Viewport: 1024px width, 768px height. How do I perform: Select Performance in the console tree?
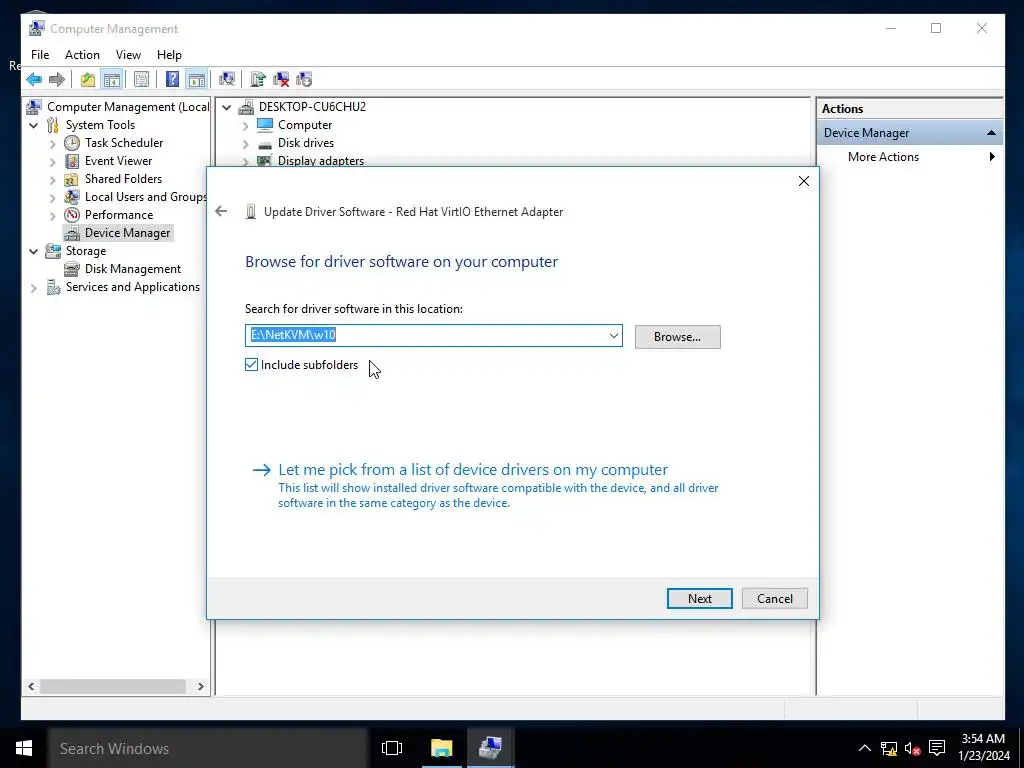(x=119, y=215)
